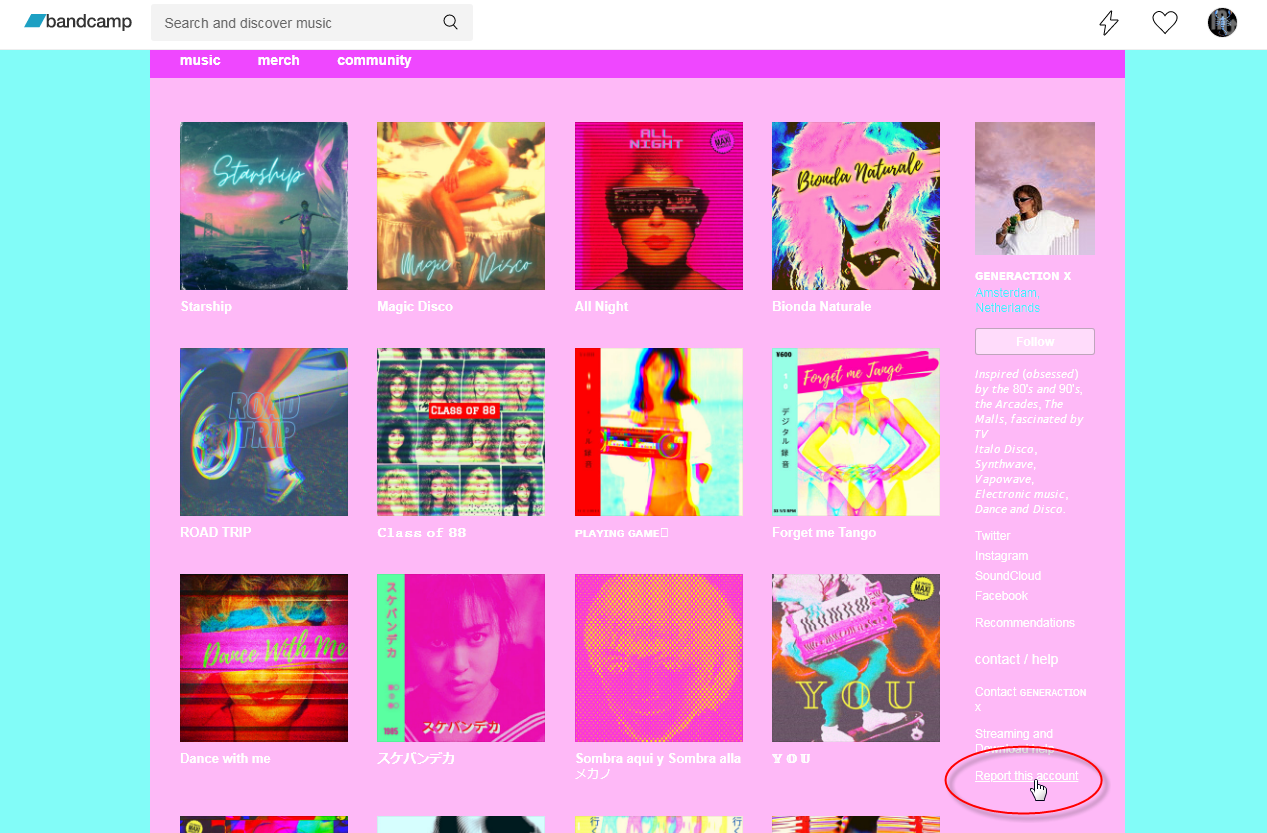Focus the search and discover music field
Viewport: 1267px width, 833px height.
(x=312, y=22)
